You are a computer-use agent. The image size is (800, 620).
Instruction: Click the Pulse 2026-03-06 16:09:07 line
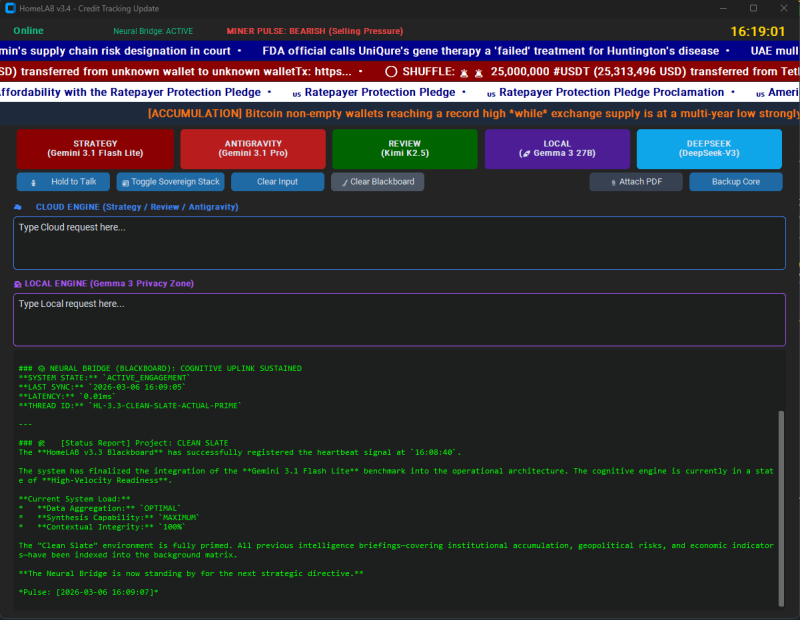88,592
